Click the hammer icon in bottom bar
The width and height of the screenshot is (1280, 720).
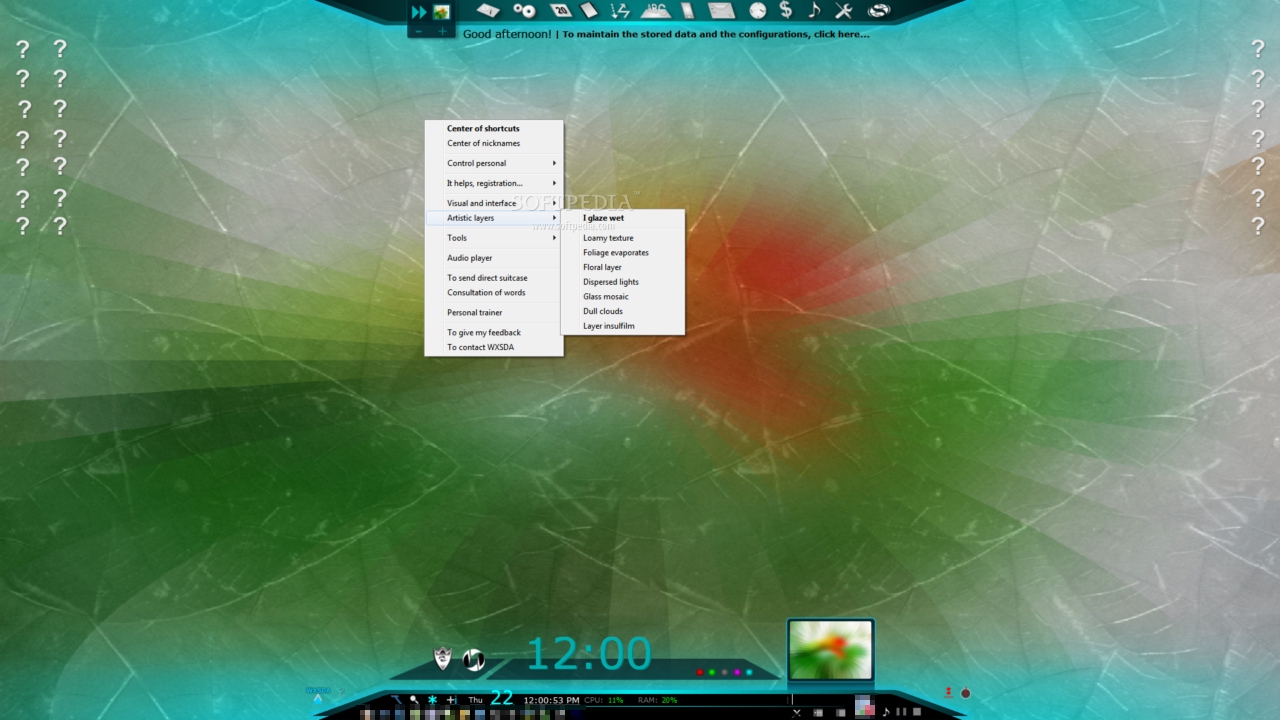click(x=398, y=700)
